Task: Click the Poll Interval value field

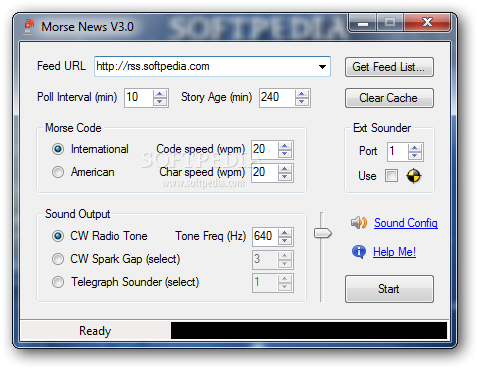Action: 139,98
